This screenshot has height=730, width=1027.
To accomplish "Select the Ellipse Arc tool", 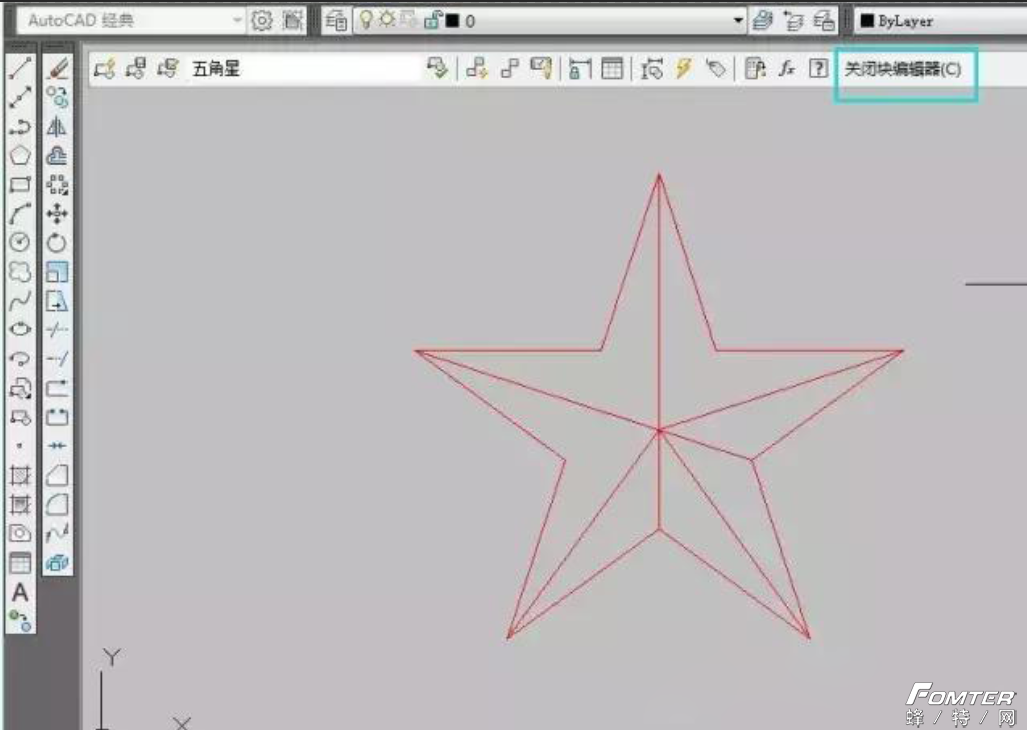I will [x=20, y=359].
